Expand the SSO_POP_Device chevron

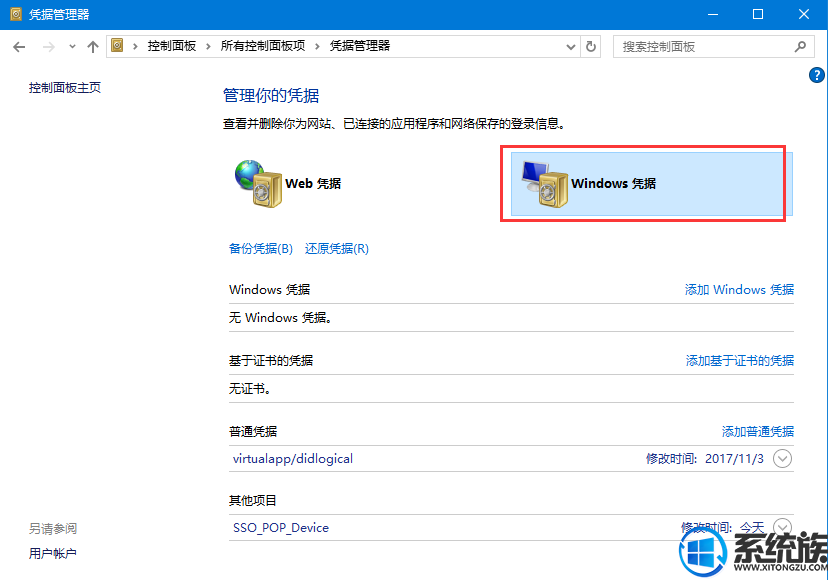782,526
